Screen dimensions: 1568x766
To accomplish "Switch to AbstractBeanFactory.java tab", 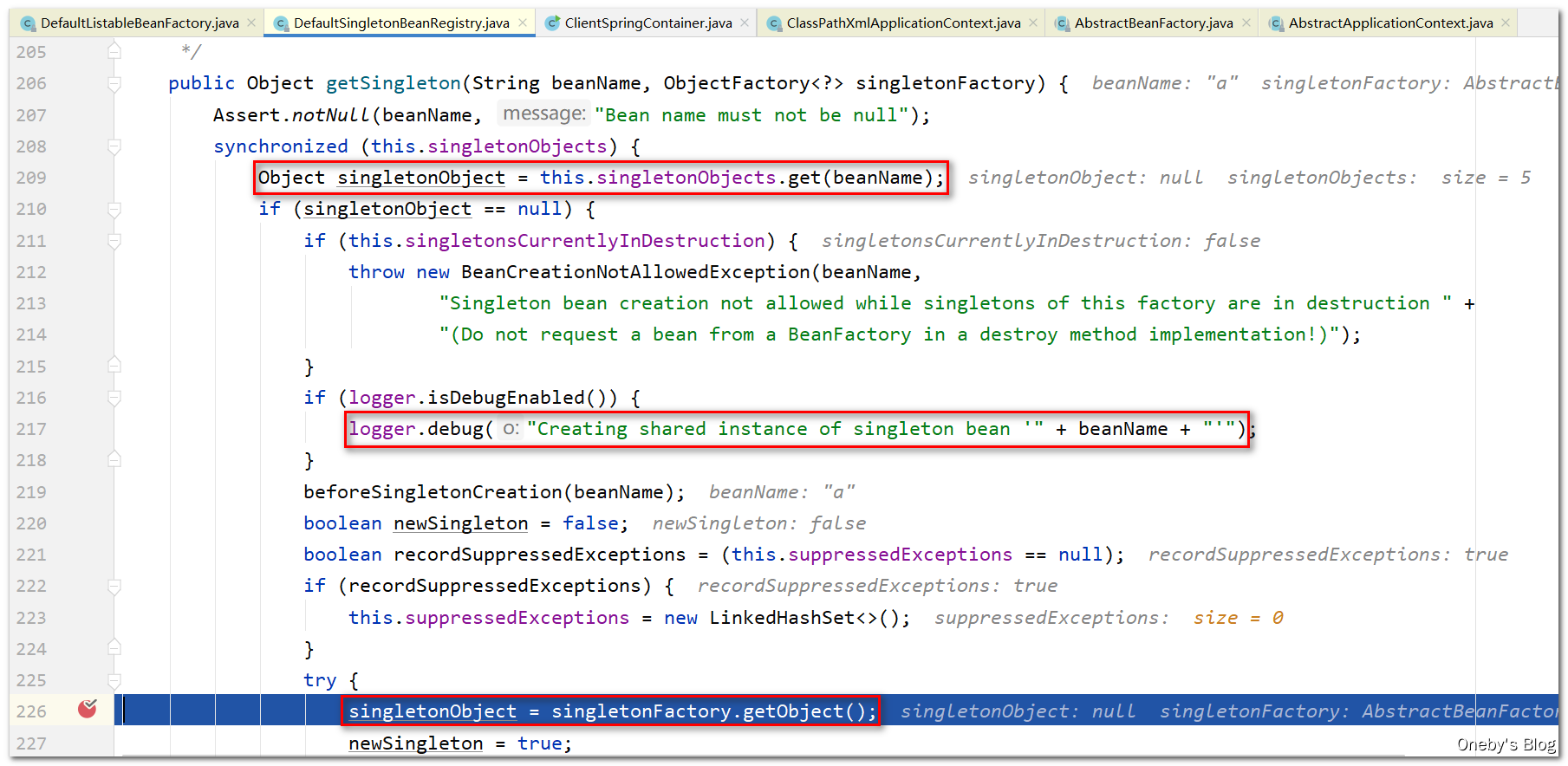I will (x=1154, y=23).
